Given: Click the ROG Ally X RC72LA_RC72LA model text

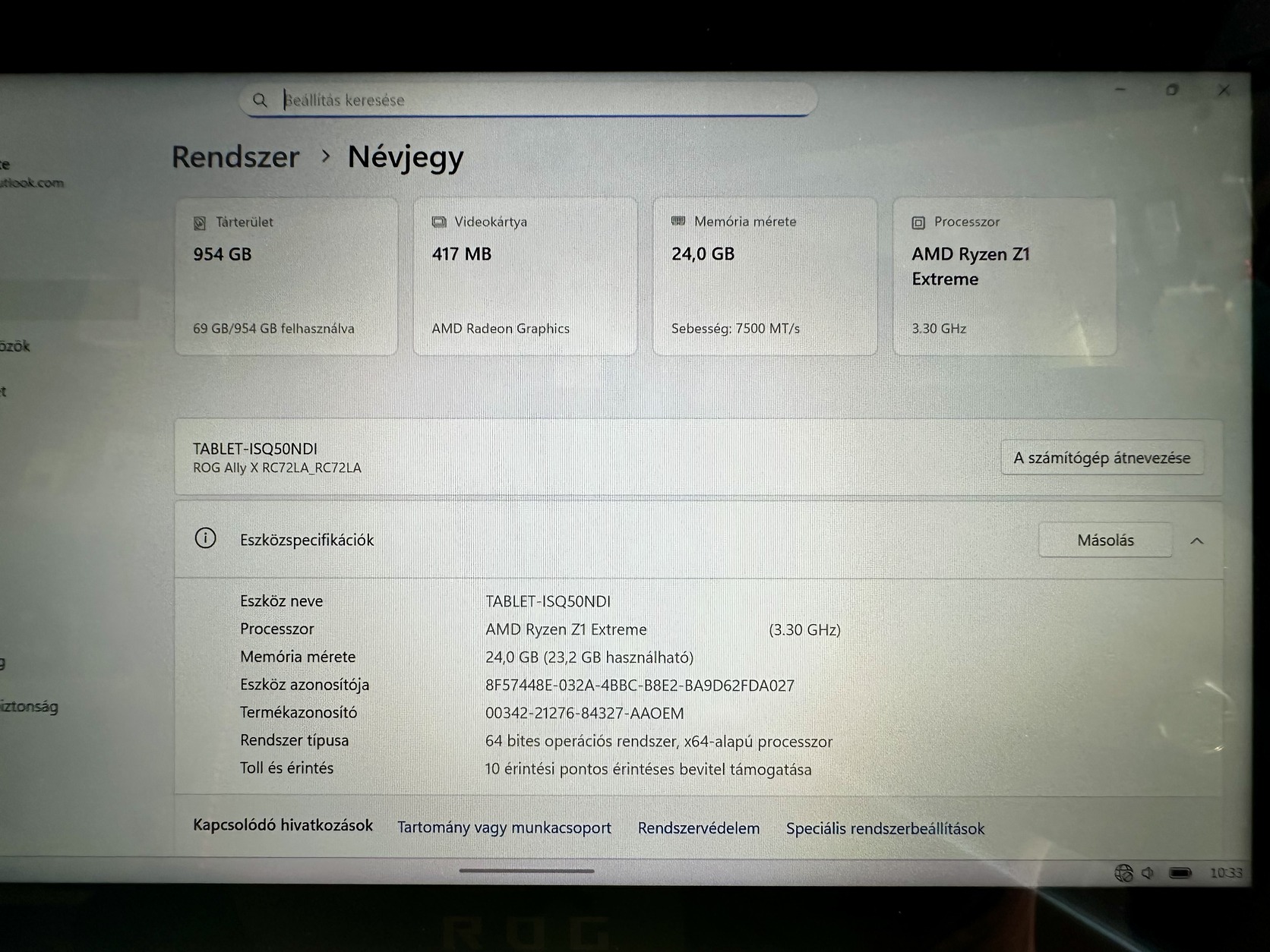Looking at the screenshot, I should (277, 468).
